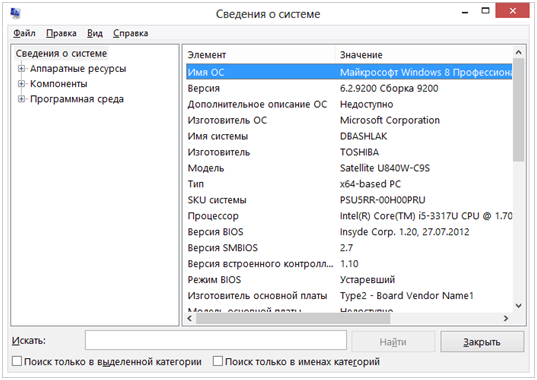537x380 pixels.
Task: Enable Поиск только в именах категорий checkbox
Action: (x=218, y=361)
